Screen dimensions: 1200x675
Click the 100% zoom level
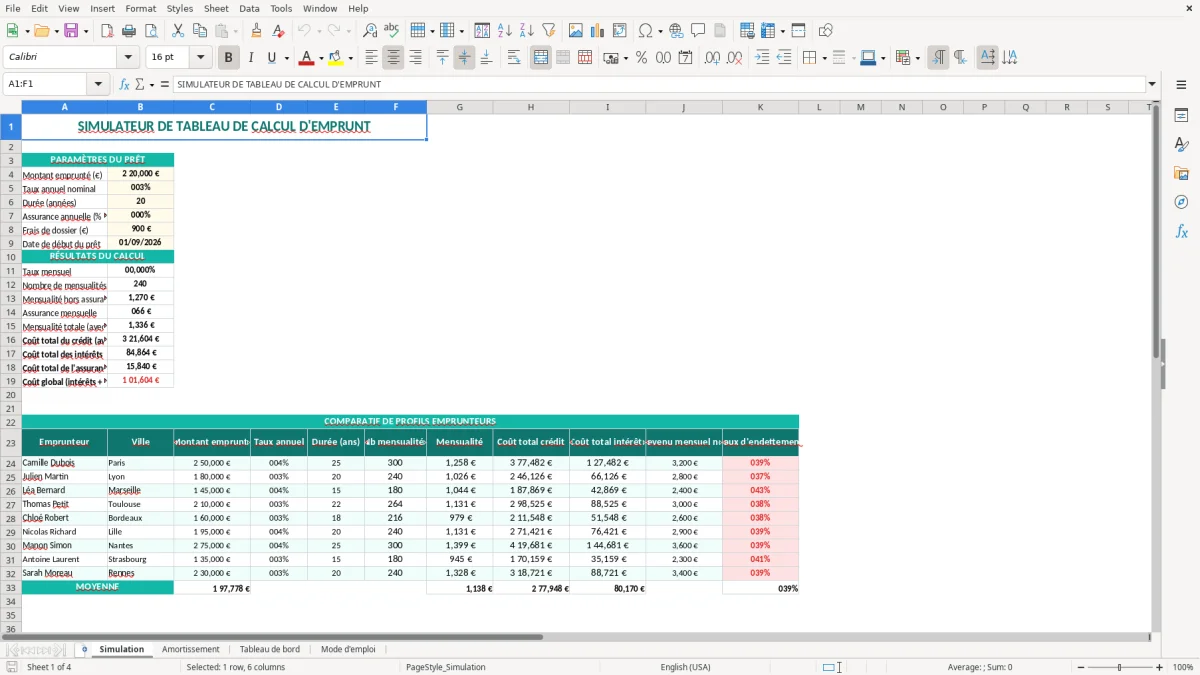(1183, 667)
